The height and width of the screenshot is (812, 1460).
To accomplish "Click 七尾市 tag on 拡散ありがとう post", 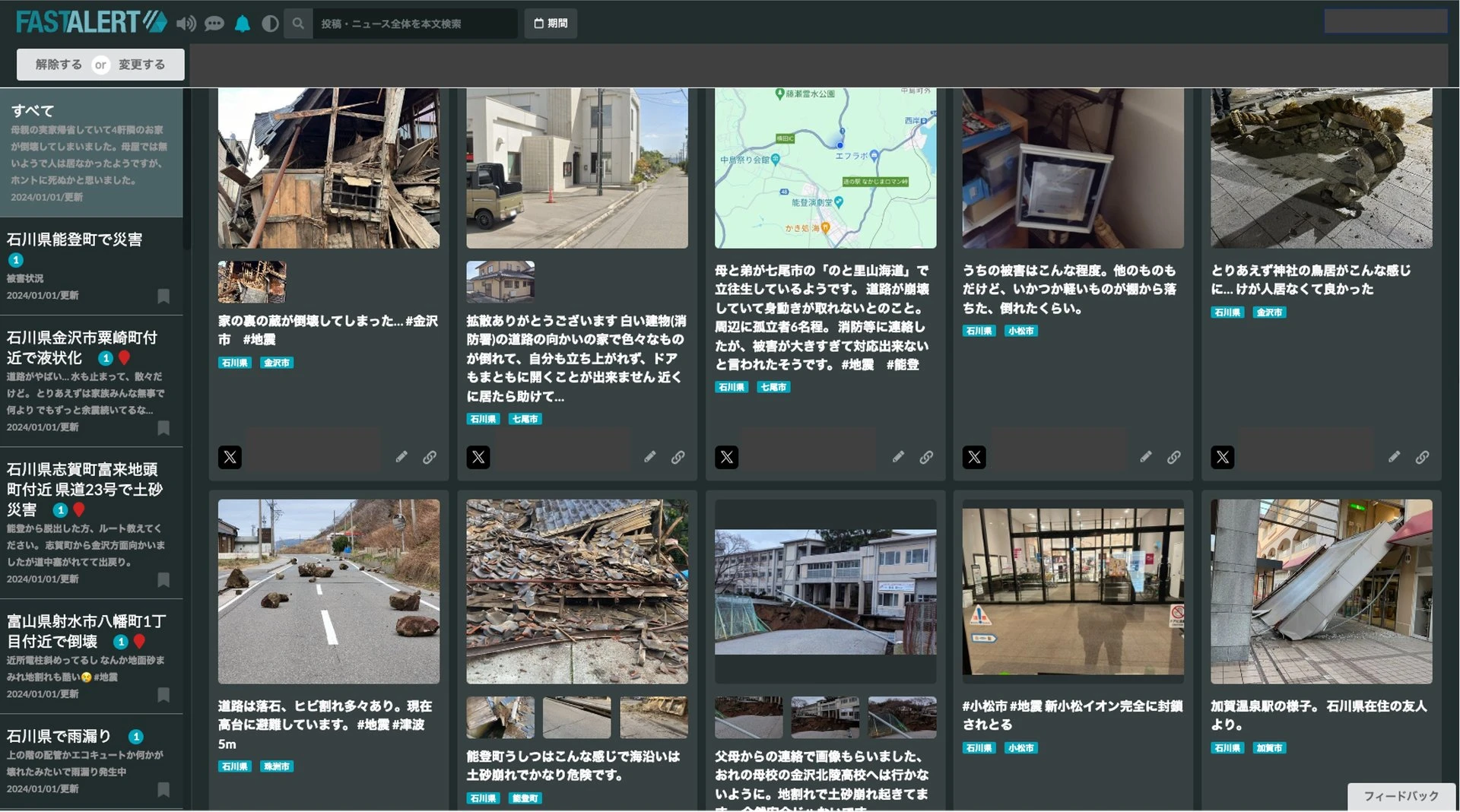I will point(525,419).
